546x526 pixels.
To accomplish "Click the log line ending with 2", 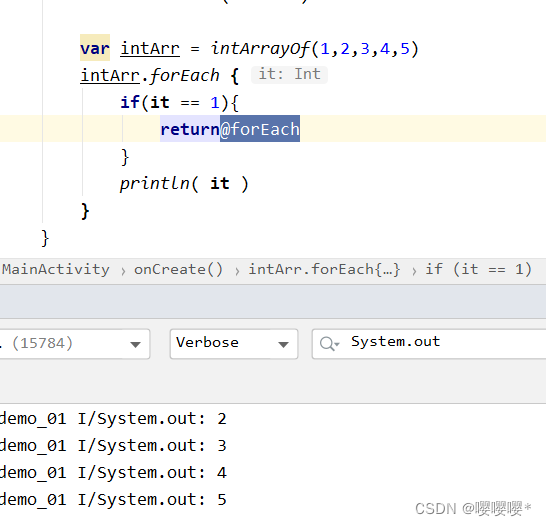I will (113, 419).
